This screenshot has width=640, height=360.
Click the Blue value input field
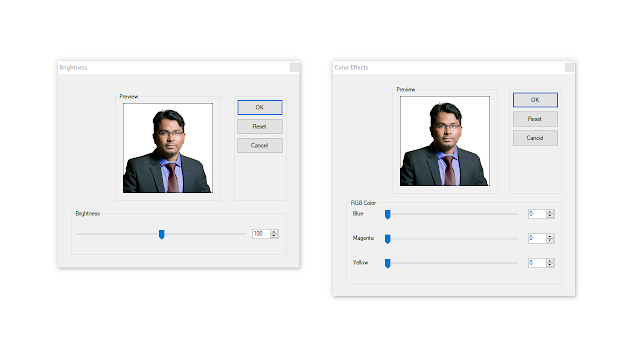coord(537,214)
